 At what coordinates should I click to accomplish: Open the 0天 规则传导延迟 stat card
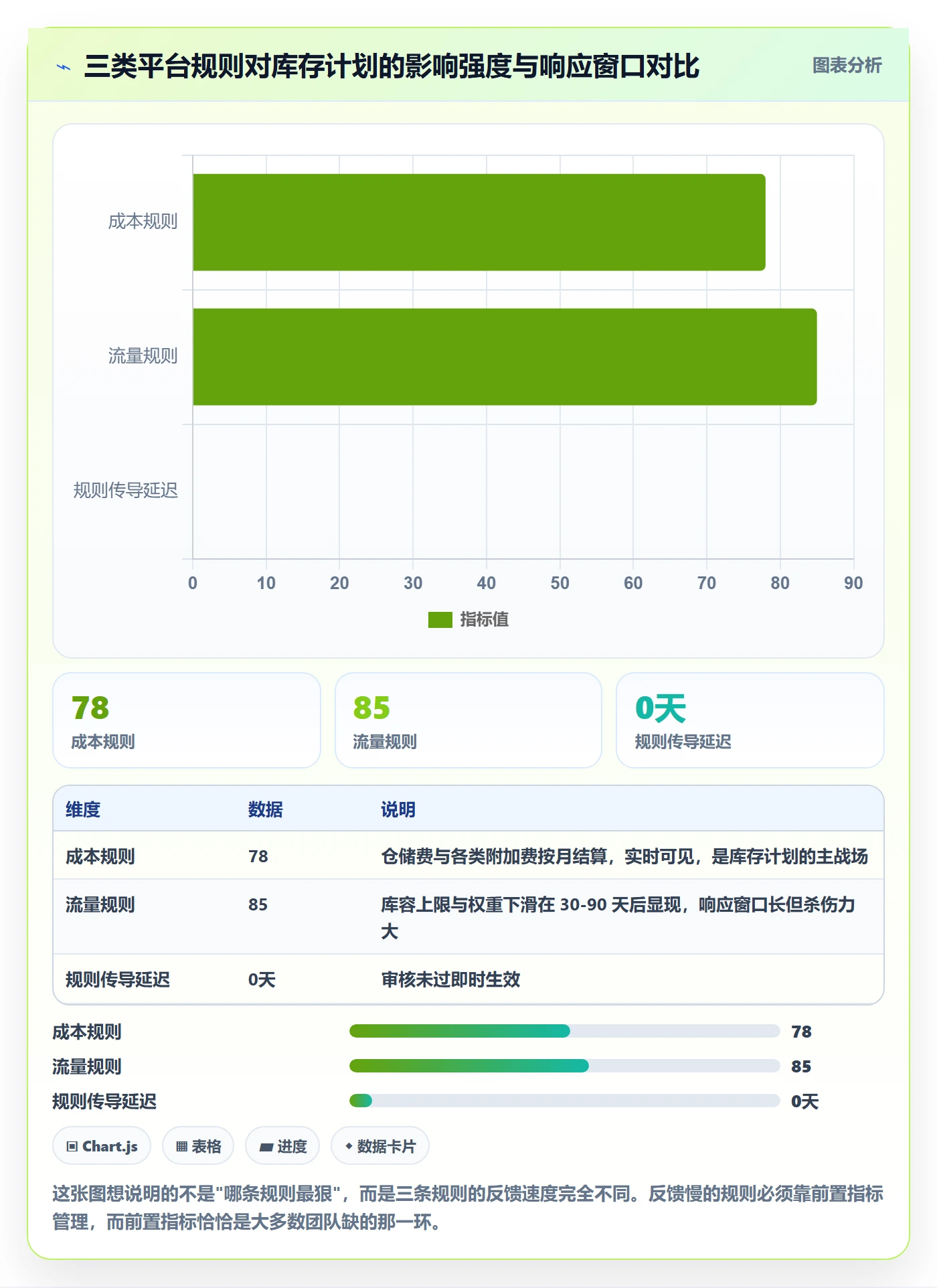point(750,720)
